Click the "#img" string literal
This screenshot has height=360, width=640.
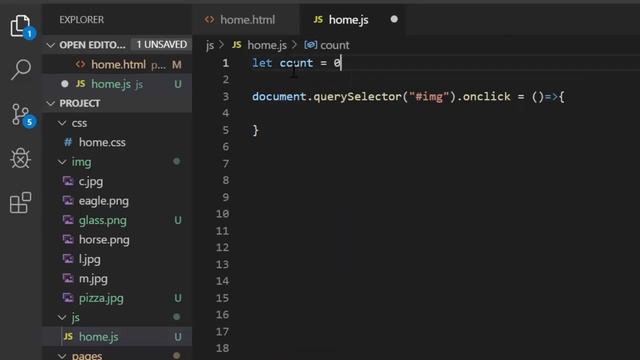(429, 97)
